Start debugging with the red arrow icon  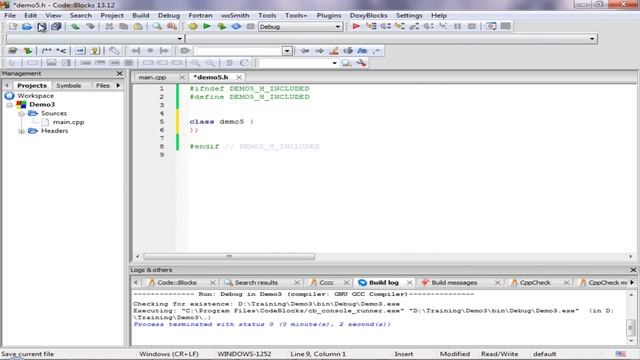(356, 27)
